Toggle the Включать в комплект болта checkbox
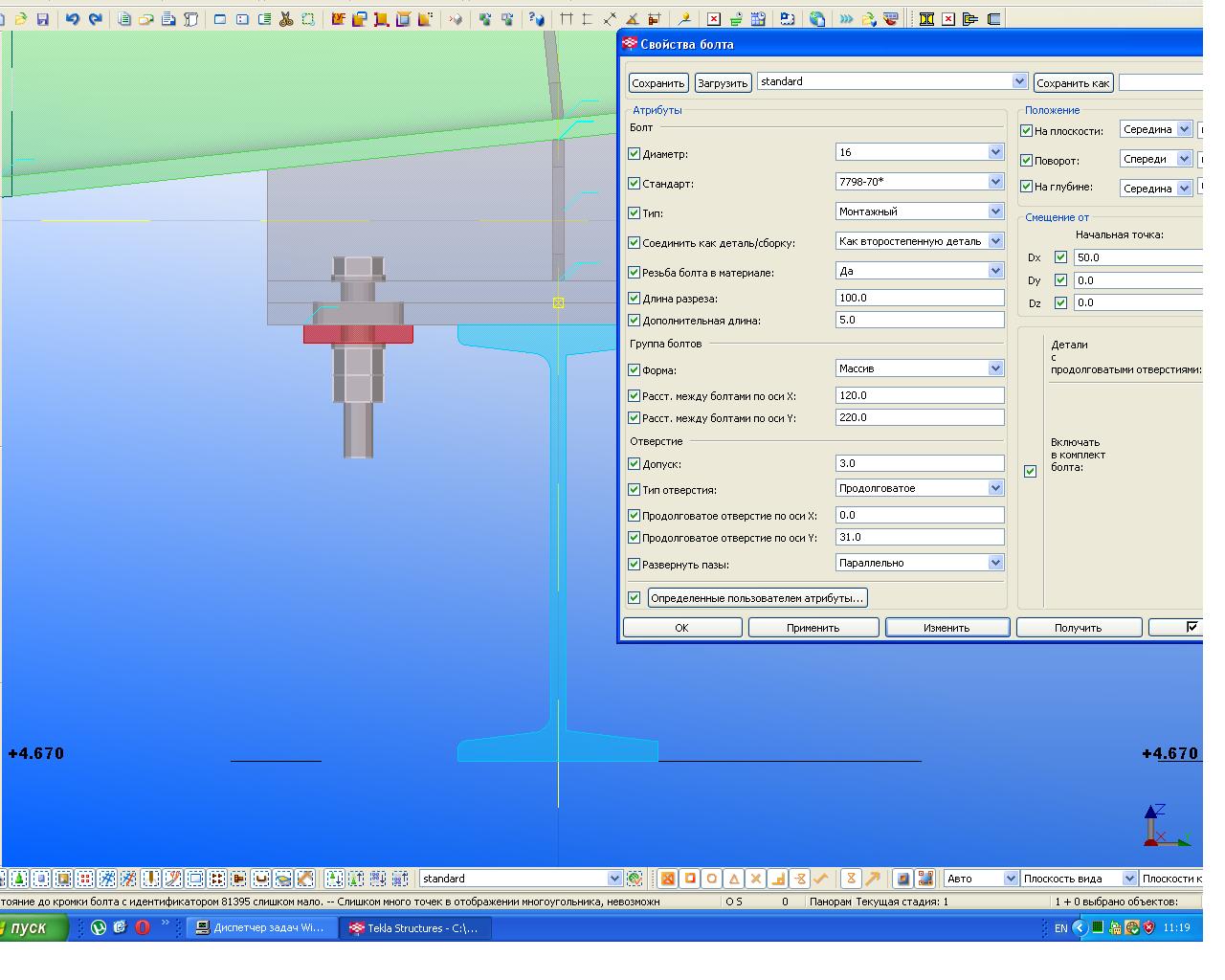1225x980 pixels. tap(1030, 471)
